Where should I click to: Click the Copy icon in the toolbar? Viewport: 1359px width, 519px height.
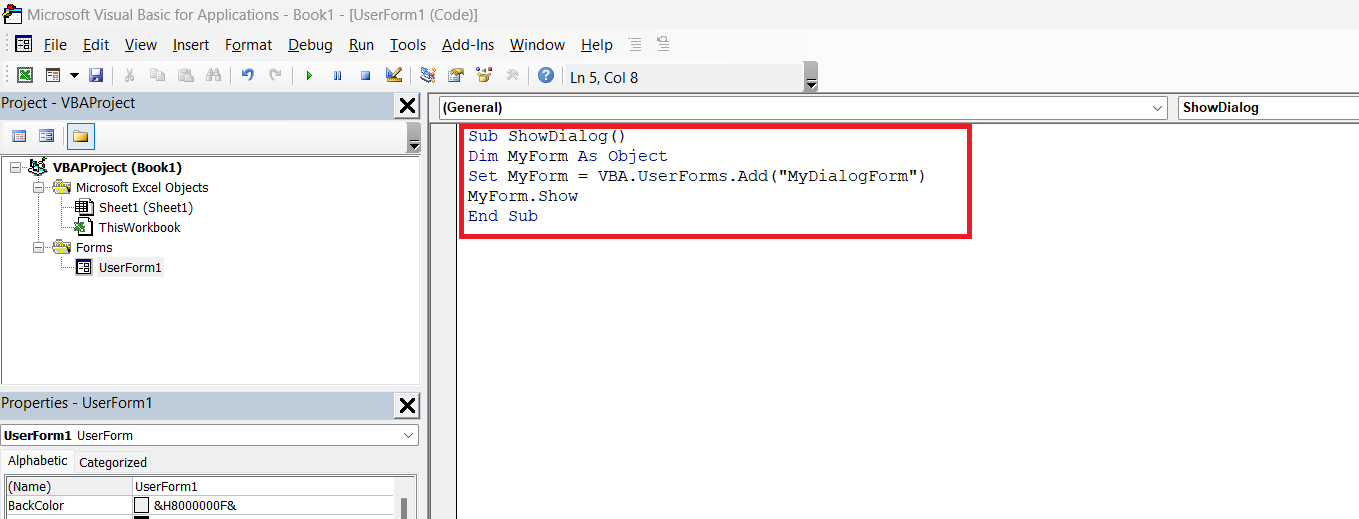pyautogui.click(x=157, y=75)
